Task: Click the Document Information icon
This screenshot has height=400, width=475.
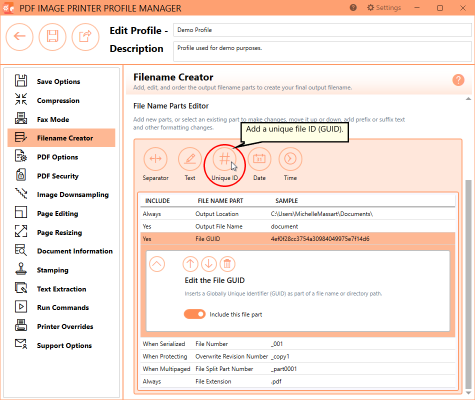Action: pyautogui.click(x=21, y=250)
